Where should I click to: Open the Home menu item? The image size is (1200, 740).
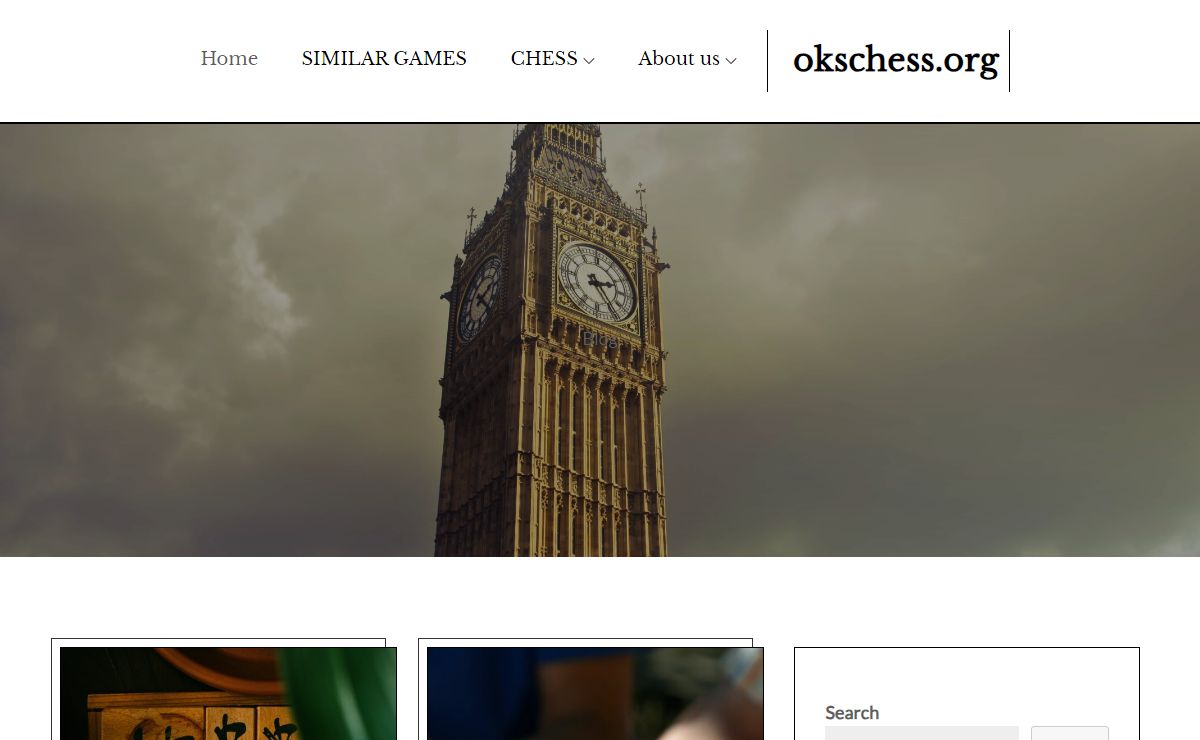(229, 58)
